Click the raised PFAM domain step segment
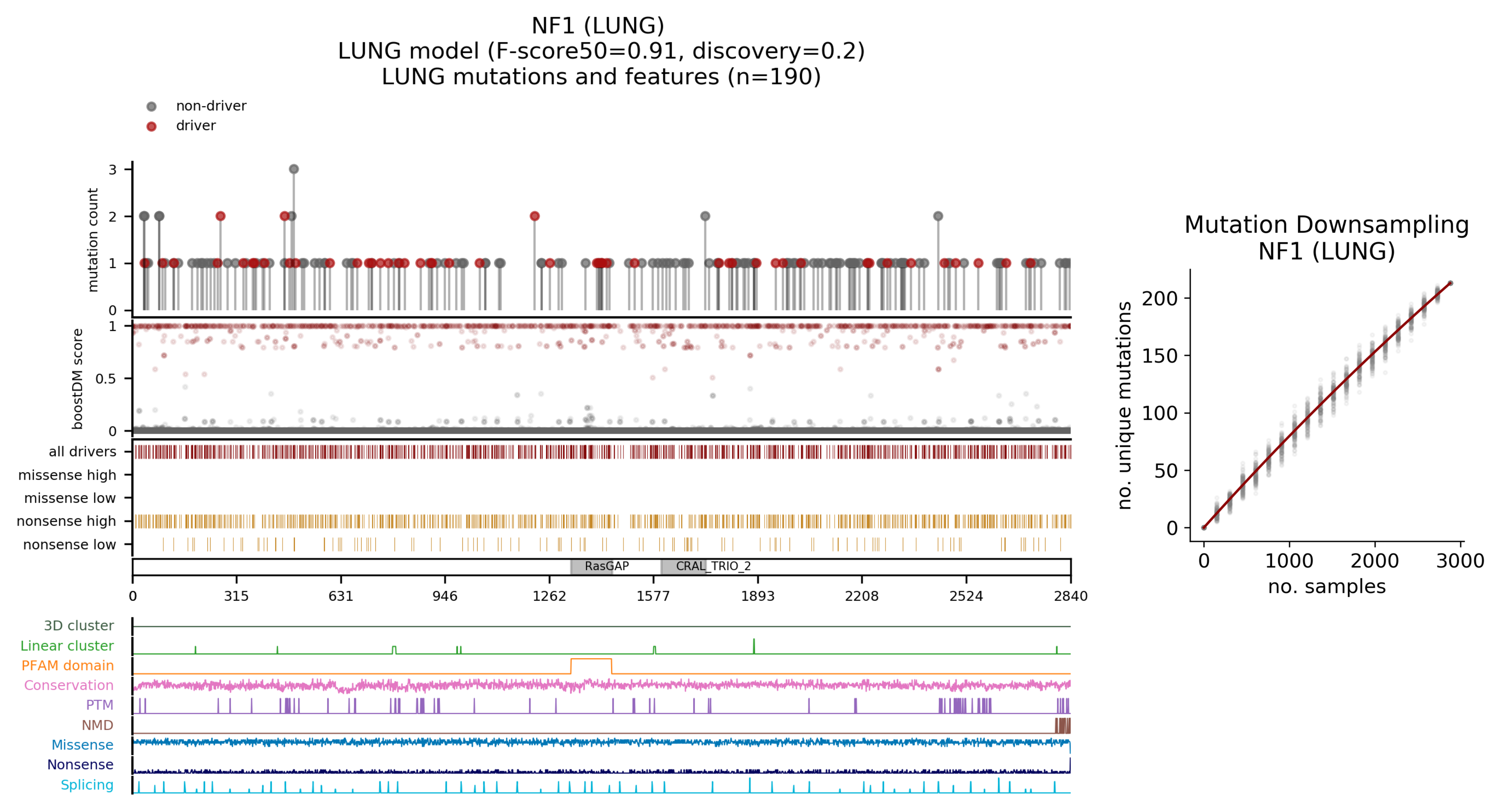The height and width of the screenshot is (812, 1497). click(x=591, y=659)
